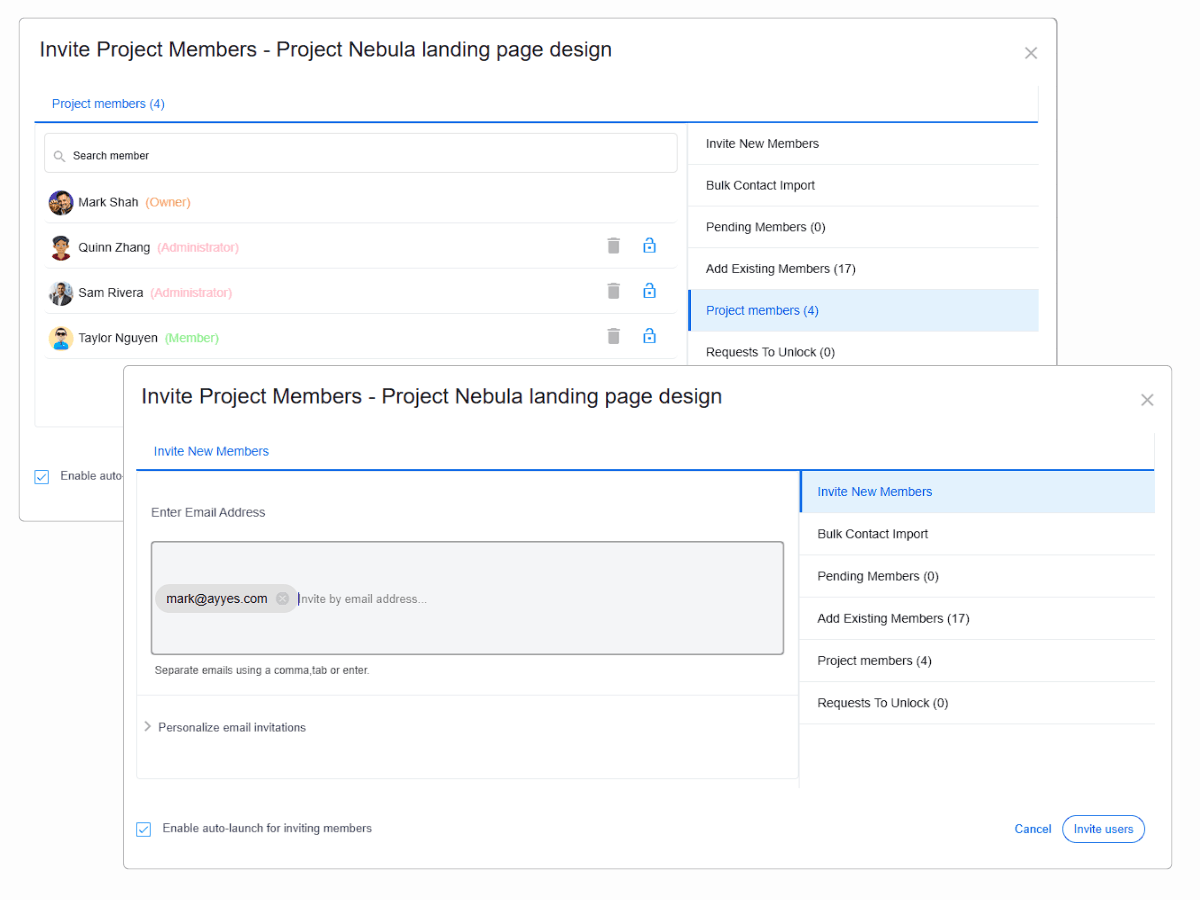Click the search magnifier icon in member search
Viewport: 1200px width, 900px height.
(x=60, y=156)
